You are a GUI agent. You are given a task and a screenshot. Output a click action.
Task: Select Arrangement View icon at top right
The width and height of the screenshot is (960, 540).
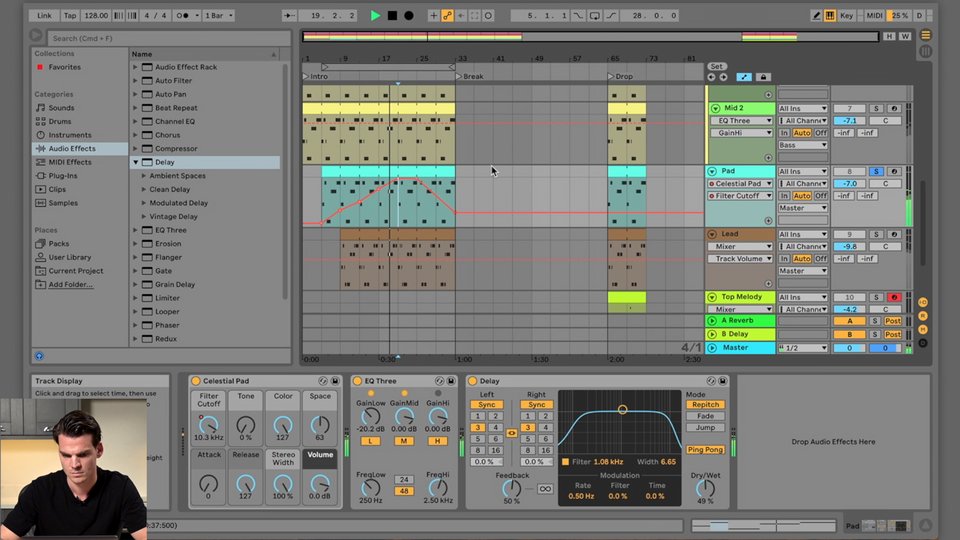(926, 36)
